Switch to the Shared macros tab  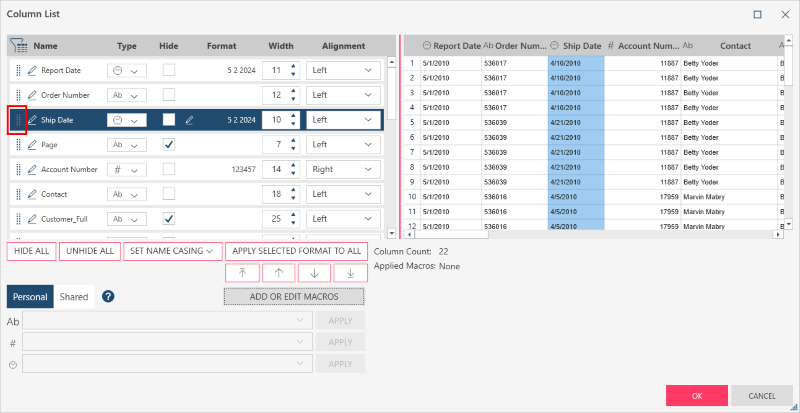(x=73, y=297)
